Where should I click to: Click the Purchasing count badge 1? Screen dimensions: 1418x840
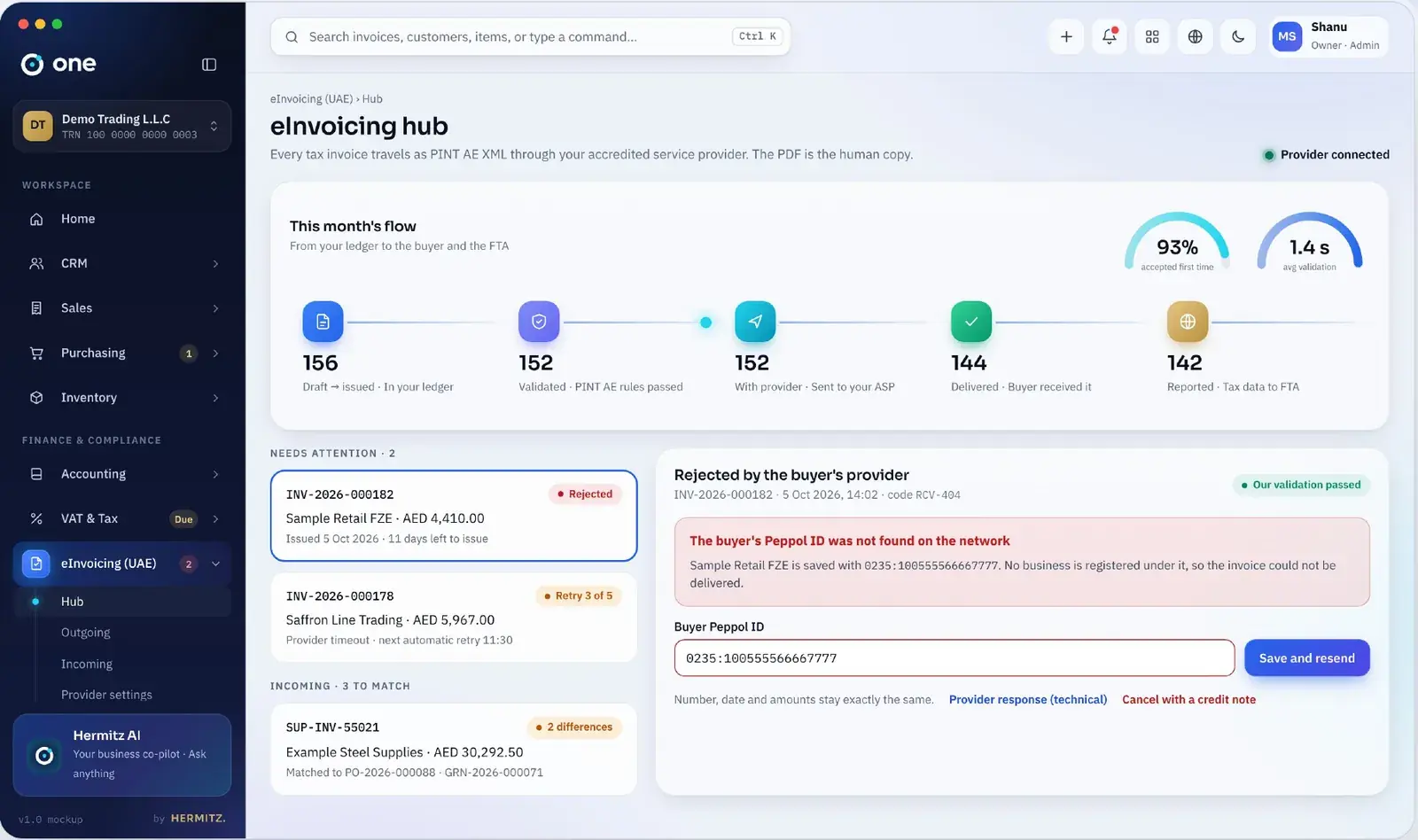point(188,354)
